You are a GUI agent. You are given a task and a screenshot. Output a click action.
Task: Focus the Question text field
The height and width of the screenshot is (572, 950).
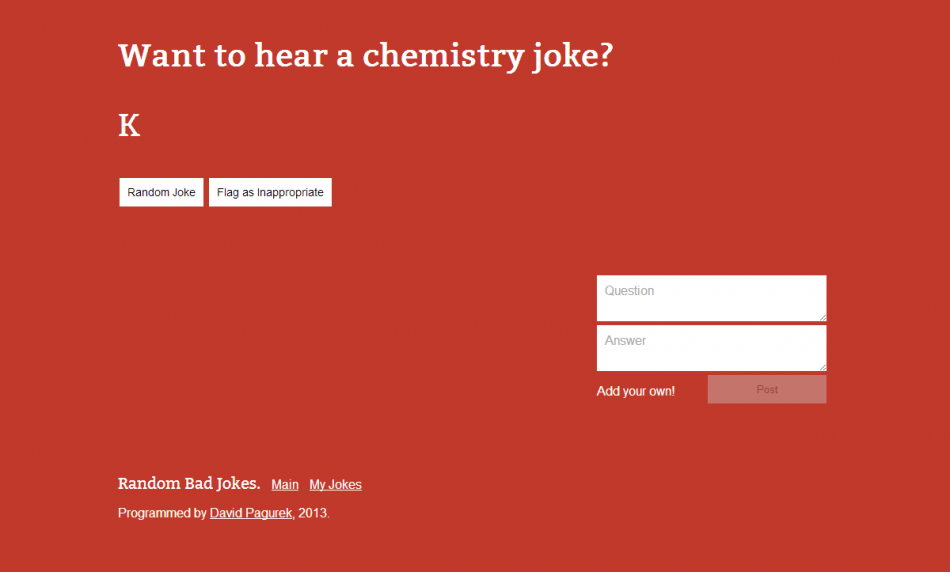[x=710, y=297]
